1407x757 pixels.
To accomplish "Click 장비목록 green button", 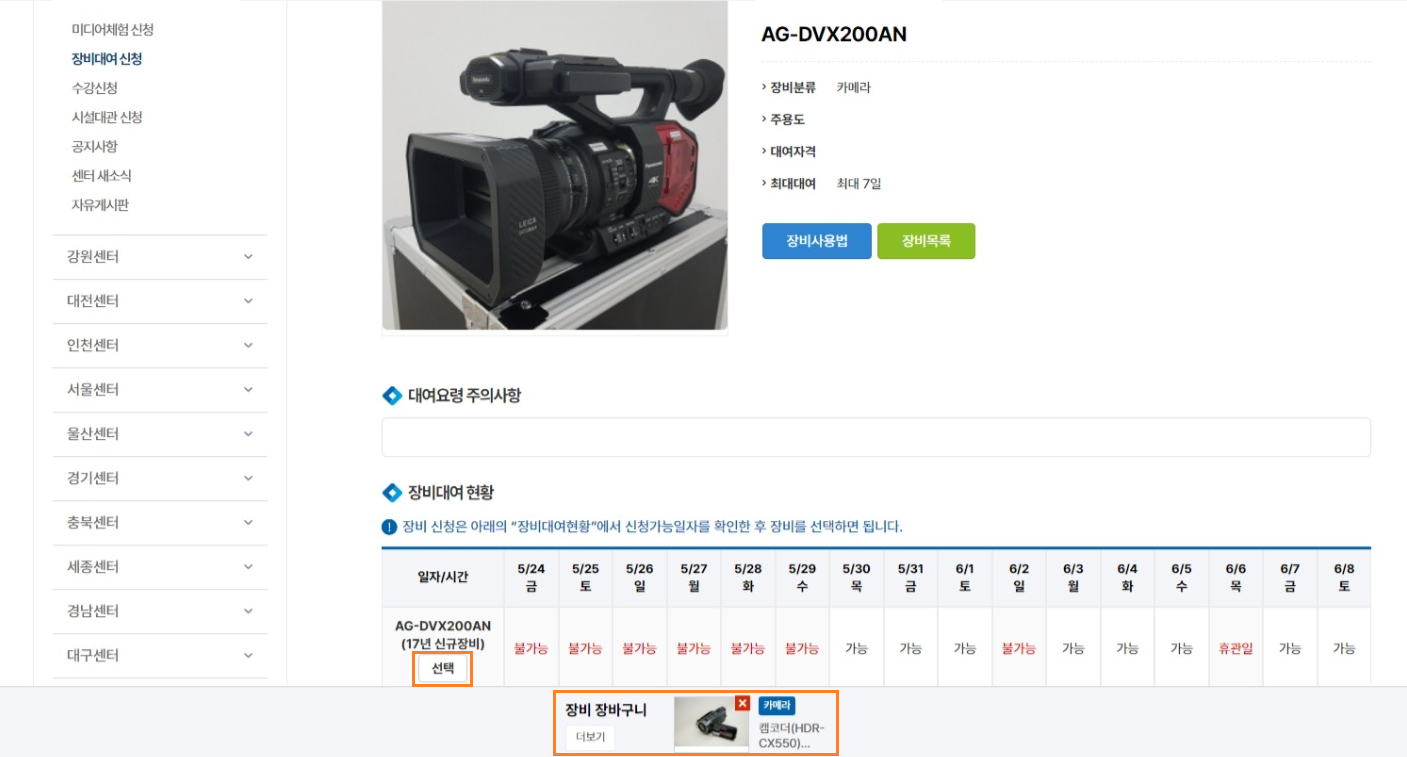I will click(x=926, y=241).
